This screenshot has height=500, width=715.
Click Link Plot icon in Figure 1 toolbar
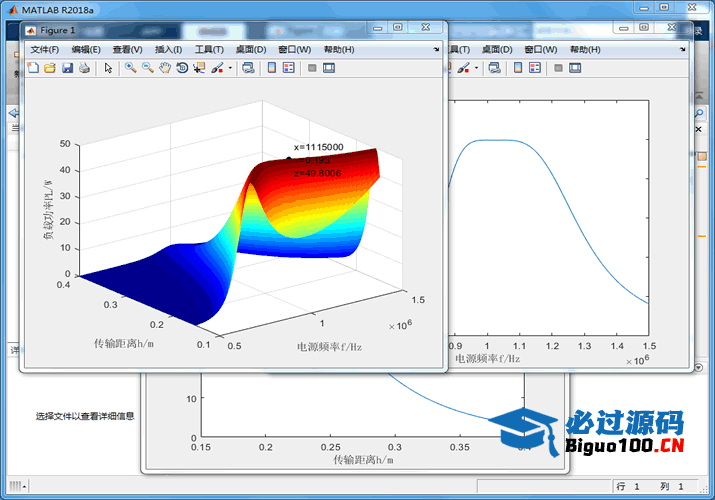[x=248, y=68]
